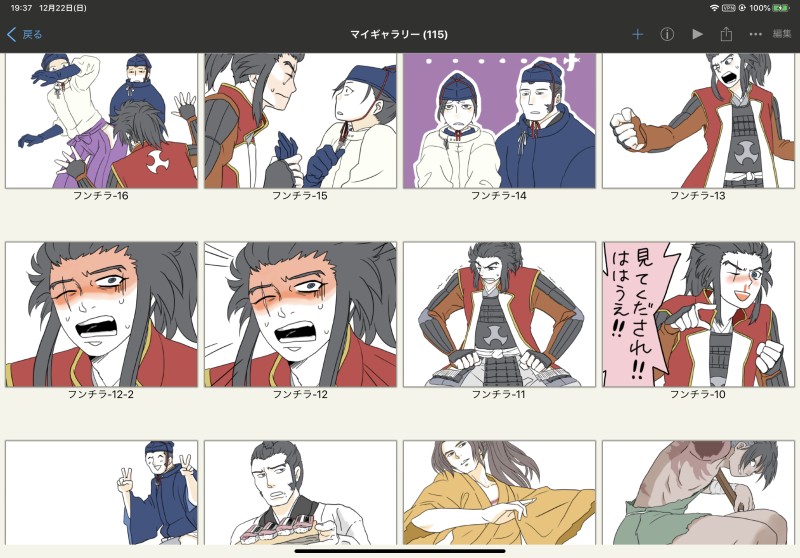The image size is (800, 558).
Task: Go back with the 戻る button
Action: coord(25,34)
